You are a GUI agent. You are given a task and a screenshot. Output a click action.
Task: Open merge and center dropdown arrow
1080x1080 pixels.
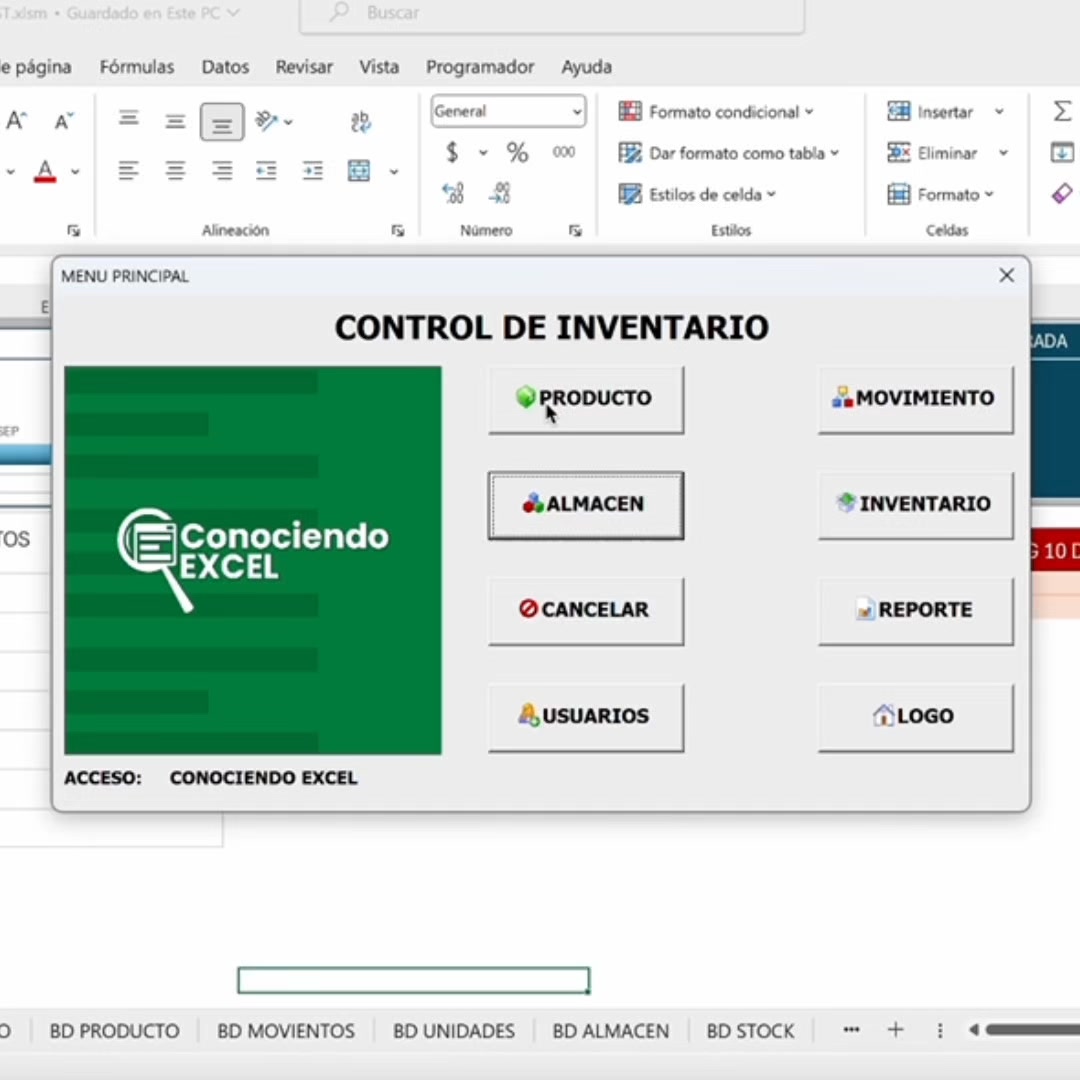(394, 172)
